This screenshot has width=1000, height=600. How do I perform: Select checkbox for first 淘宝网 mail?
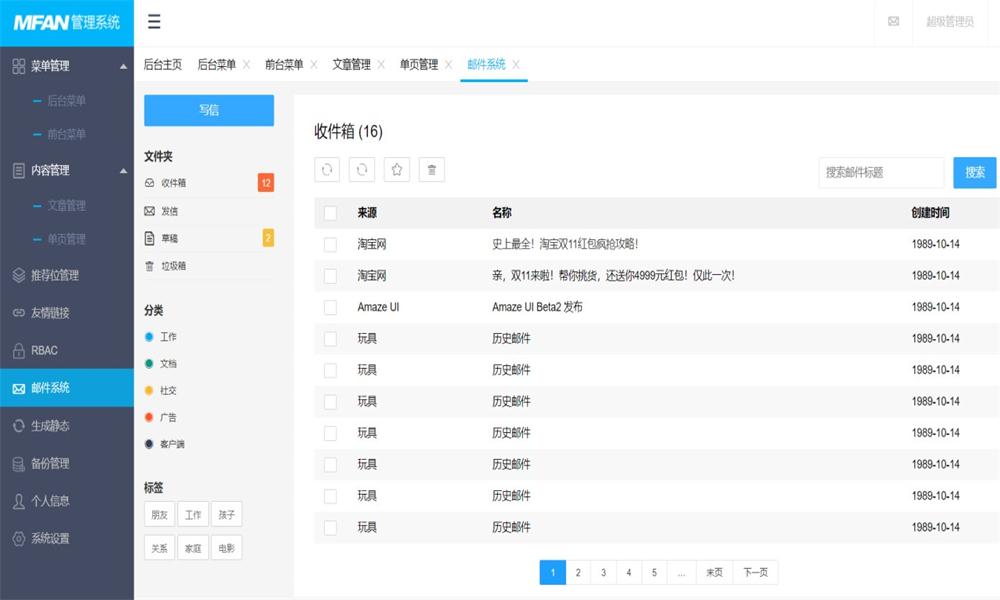click(x=331, y=244)
